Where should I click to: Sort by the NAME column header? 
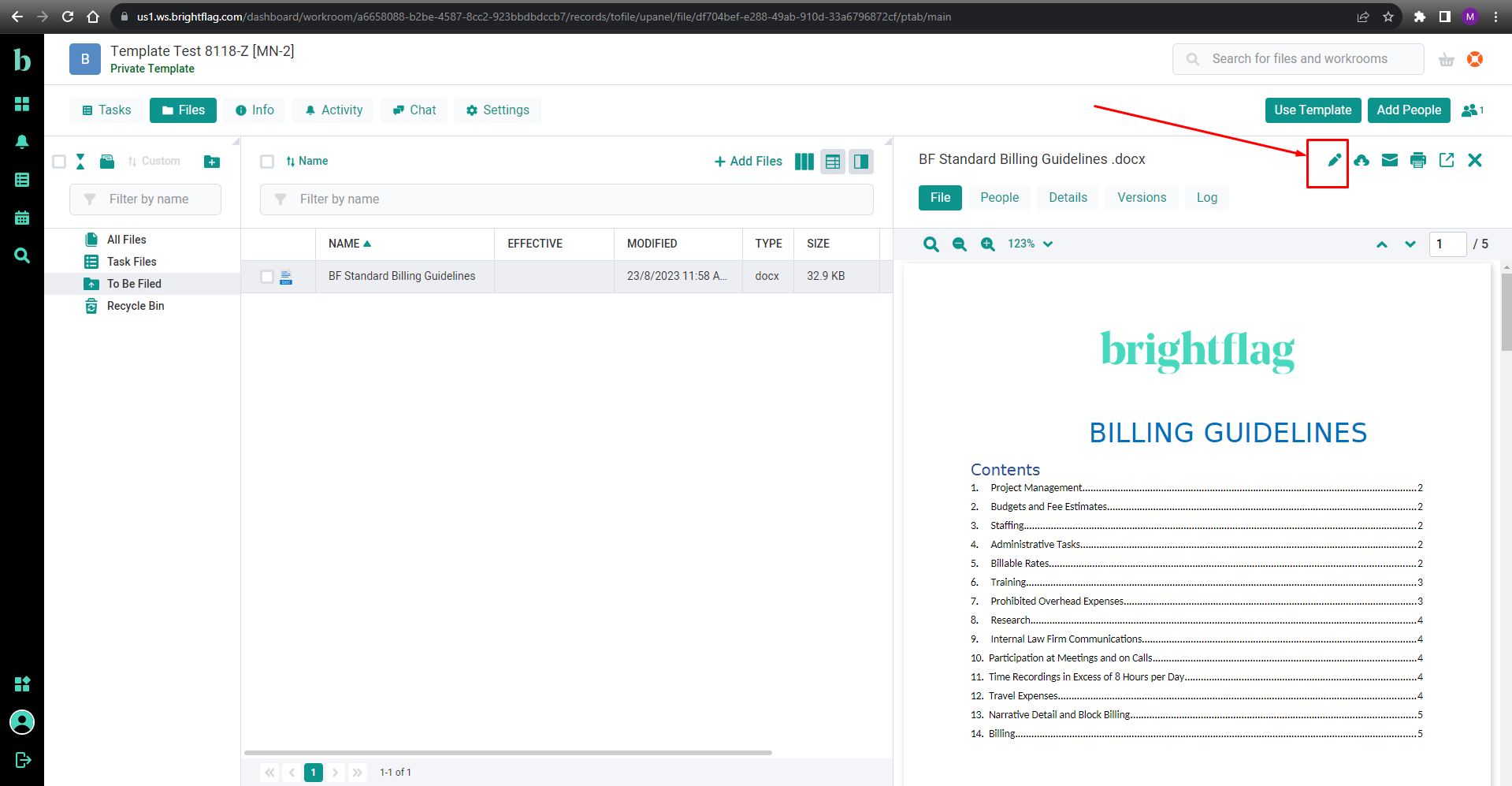(x=350, y=244)
